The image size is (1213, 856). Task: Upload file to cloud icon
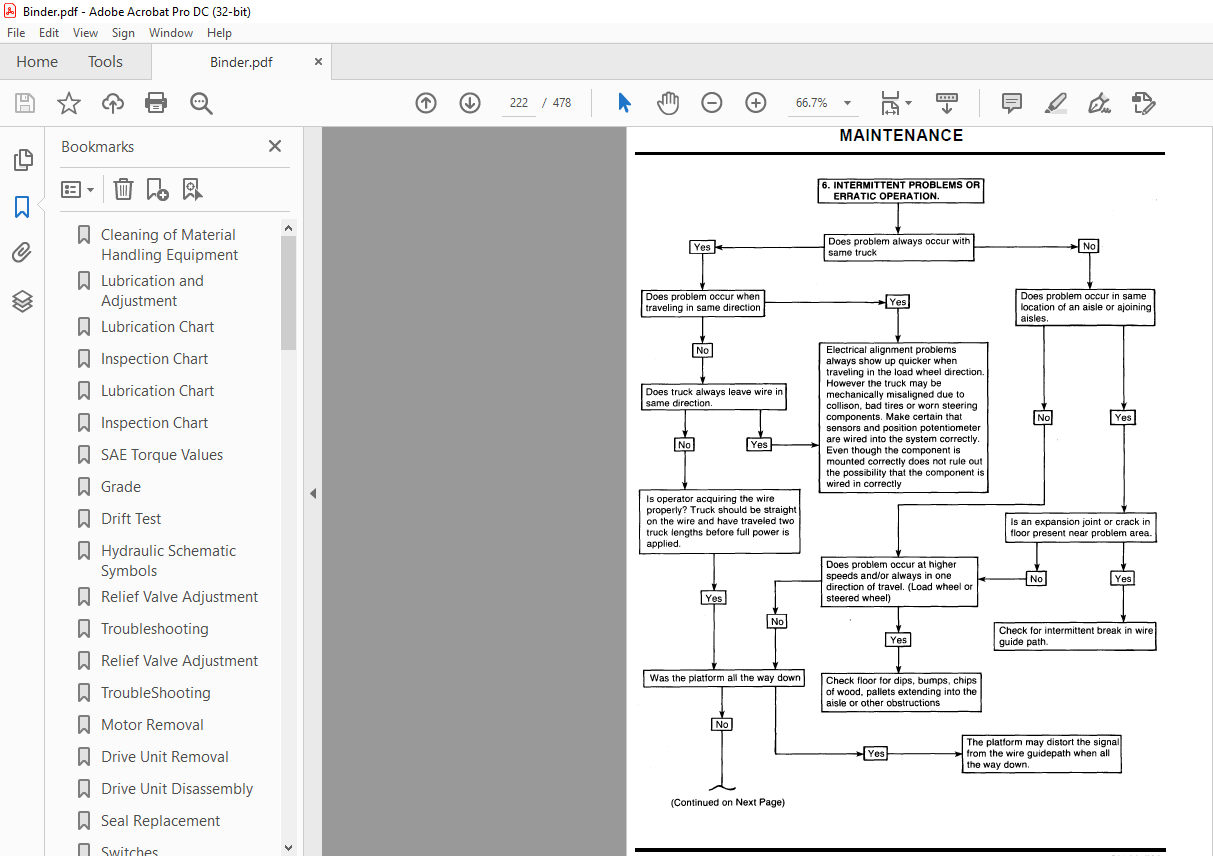pyautogui.click(x=113, y=103)
